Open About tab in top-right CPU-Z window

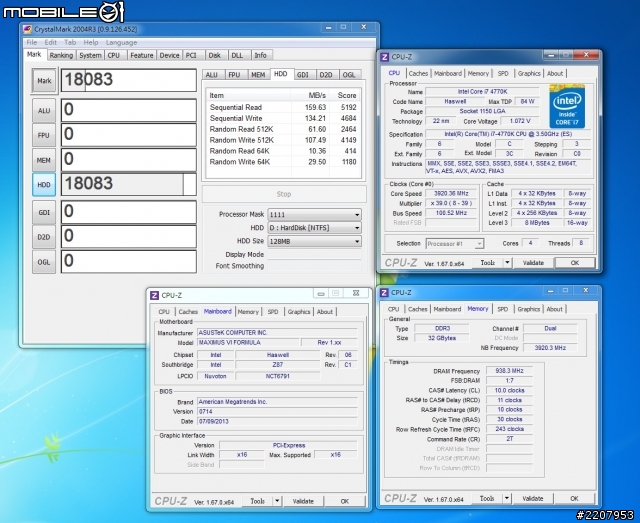click(x=555, y=73)
